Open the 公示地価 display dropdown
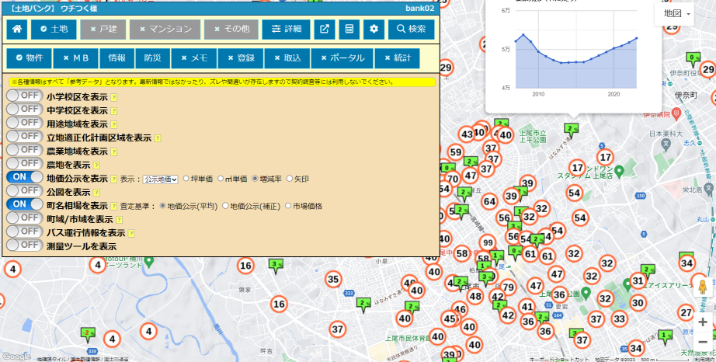 (160, 179)
